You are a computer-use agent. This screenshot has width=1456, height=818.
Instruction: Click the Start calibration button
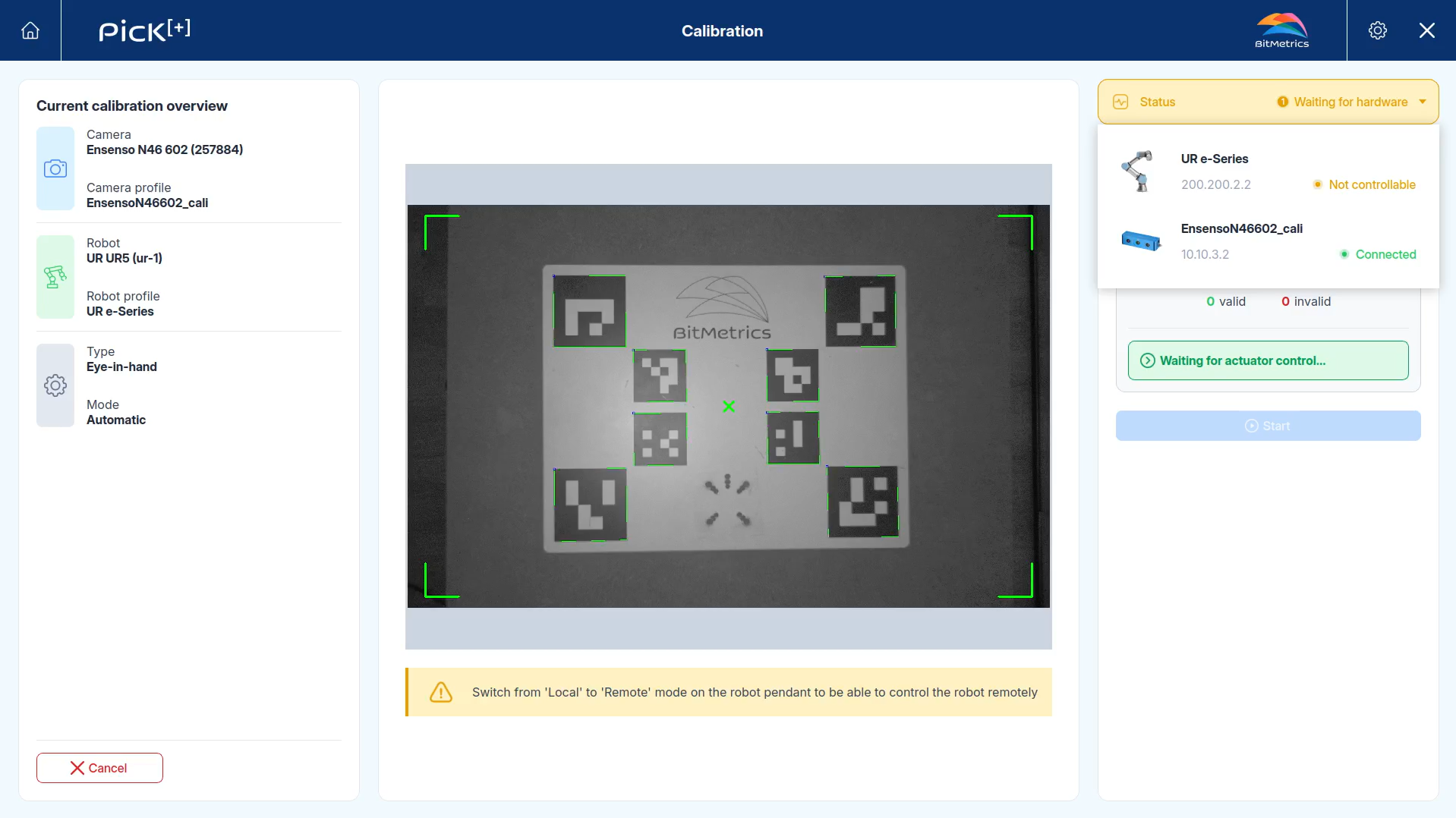pyautogui.click(x=1268, y=426)
